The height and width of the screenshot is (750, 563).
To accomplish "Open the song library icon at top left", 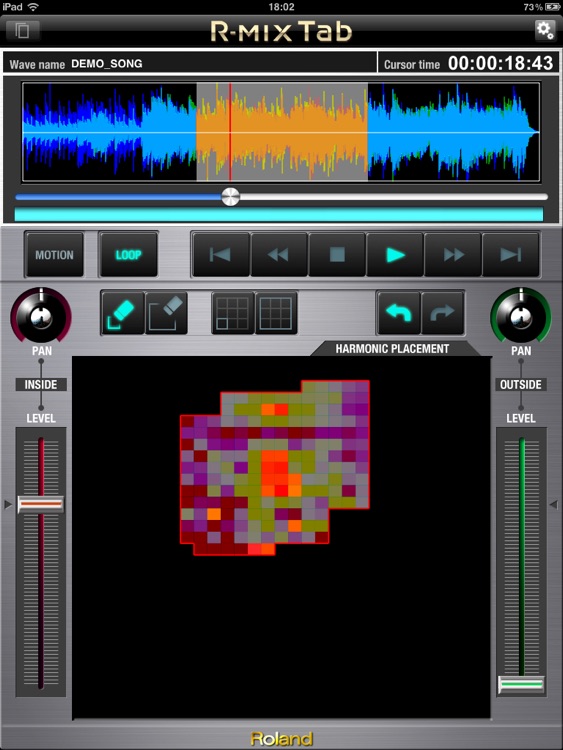I will pos(22,31).
